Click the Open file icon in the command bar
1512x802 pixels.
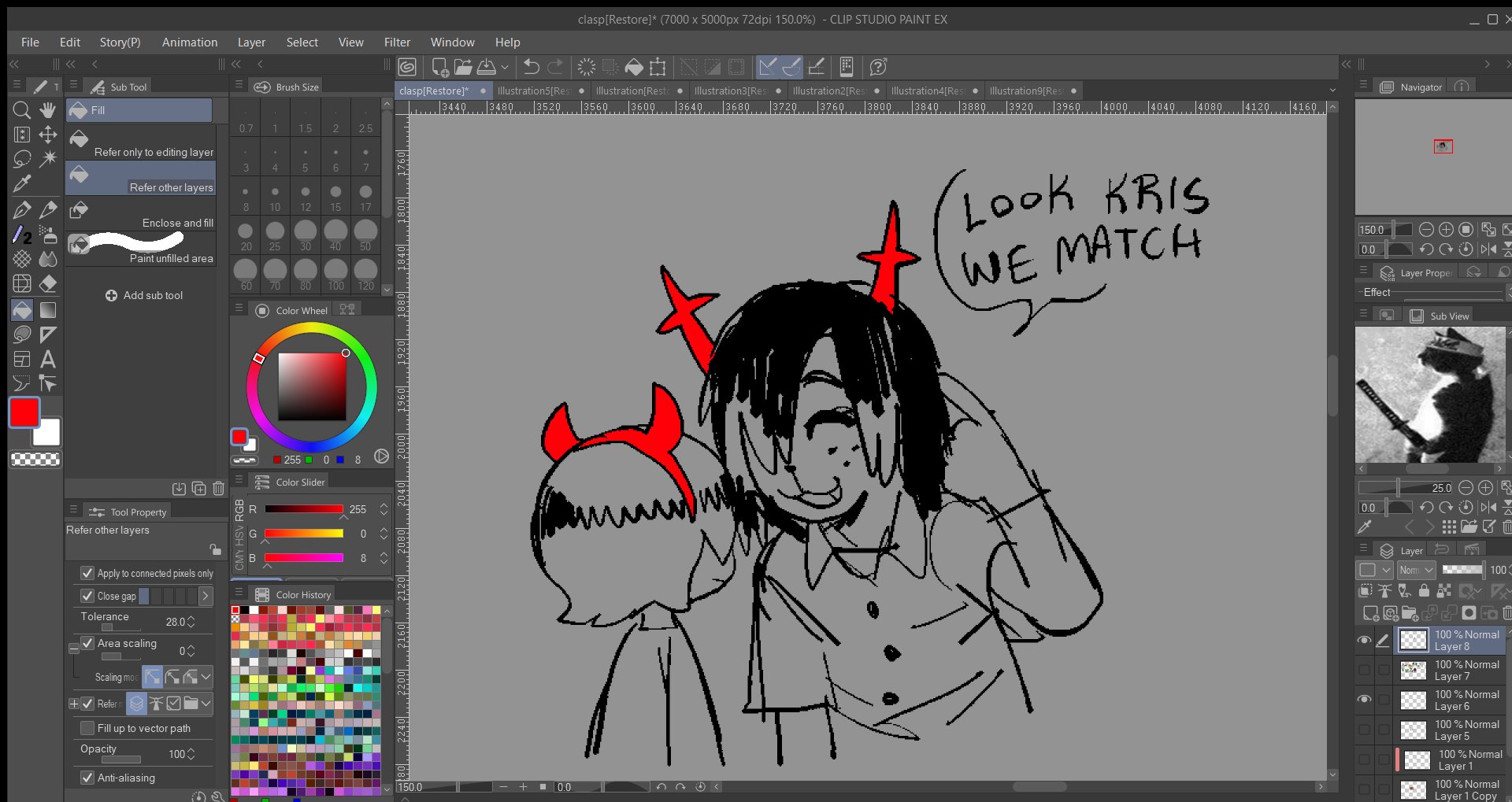pos(463,67)
